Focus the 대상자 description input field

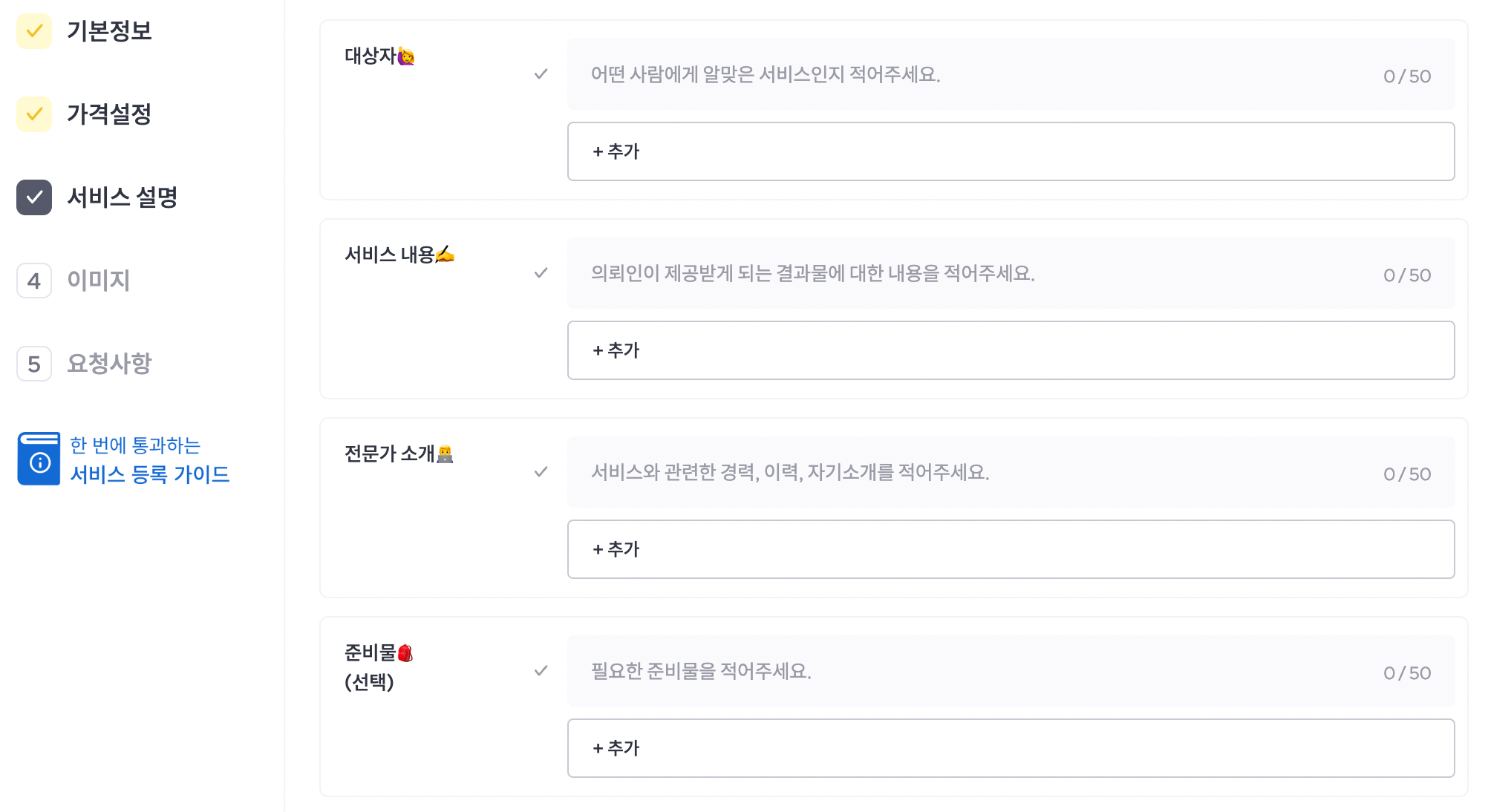coord(1011,74)
